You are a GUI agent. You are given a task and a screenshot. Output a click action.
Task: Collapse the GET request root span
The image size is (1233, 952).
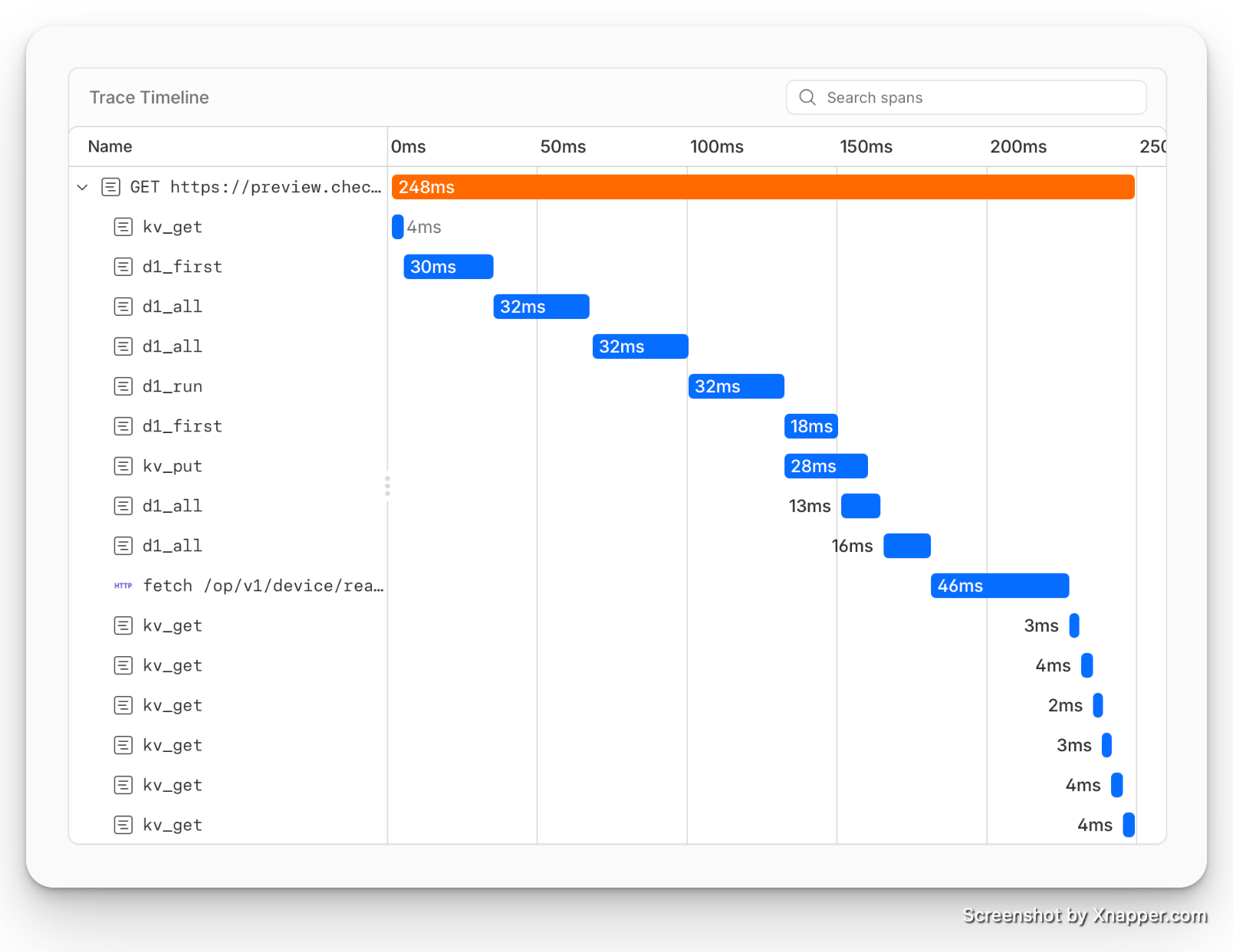pos(83,187)
